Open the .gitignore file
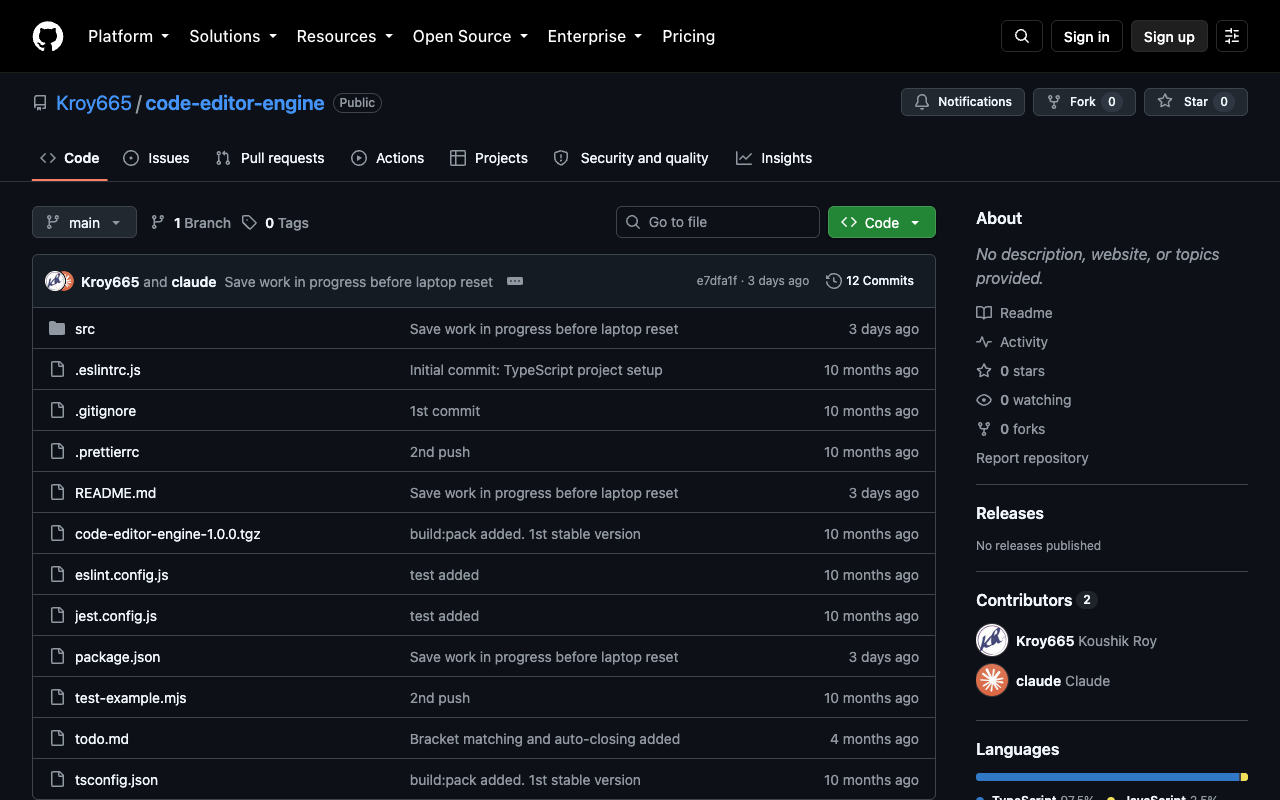This screenshot has width=1280, height=800. click(105, 411)
